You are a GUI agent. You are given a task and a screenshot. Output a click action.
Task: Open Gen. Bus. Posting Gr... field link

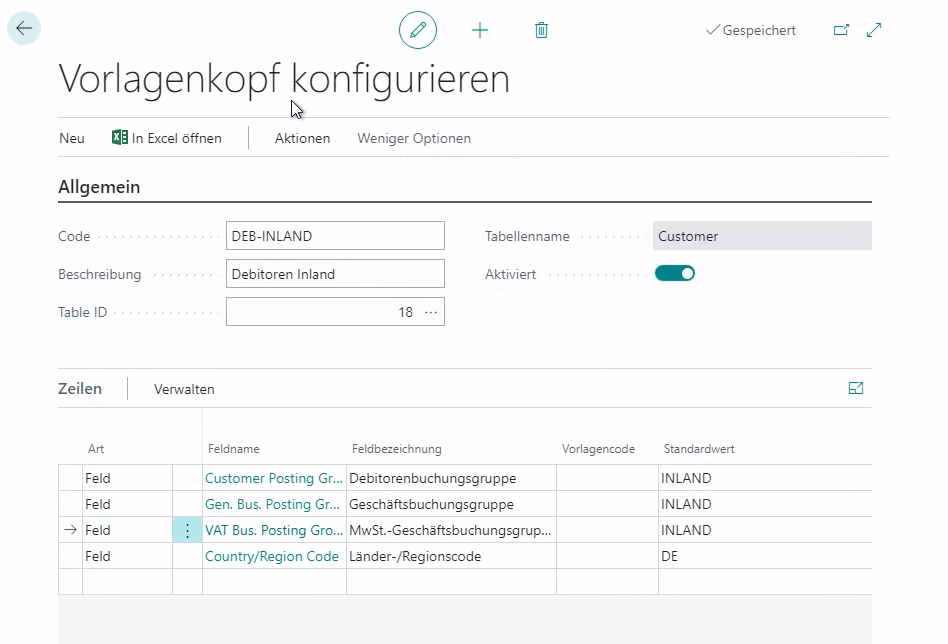coord(272,504)
